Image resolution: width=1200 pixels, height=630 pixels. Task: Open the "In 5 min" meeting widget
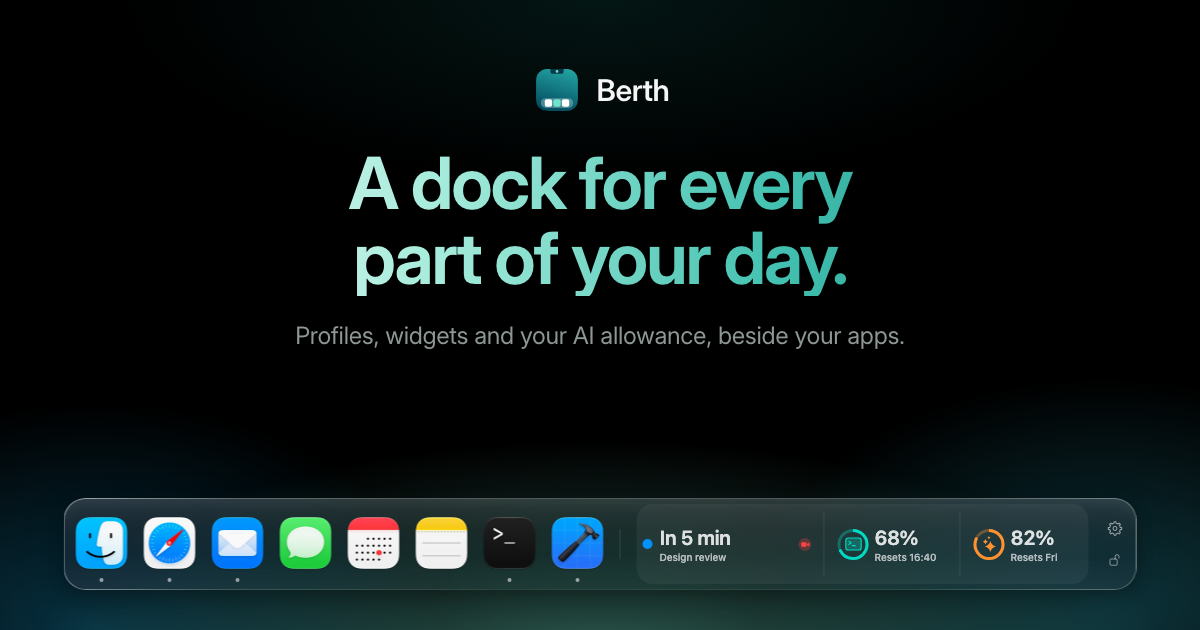coord(729,544)
